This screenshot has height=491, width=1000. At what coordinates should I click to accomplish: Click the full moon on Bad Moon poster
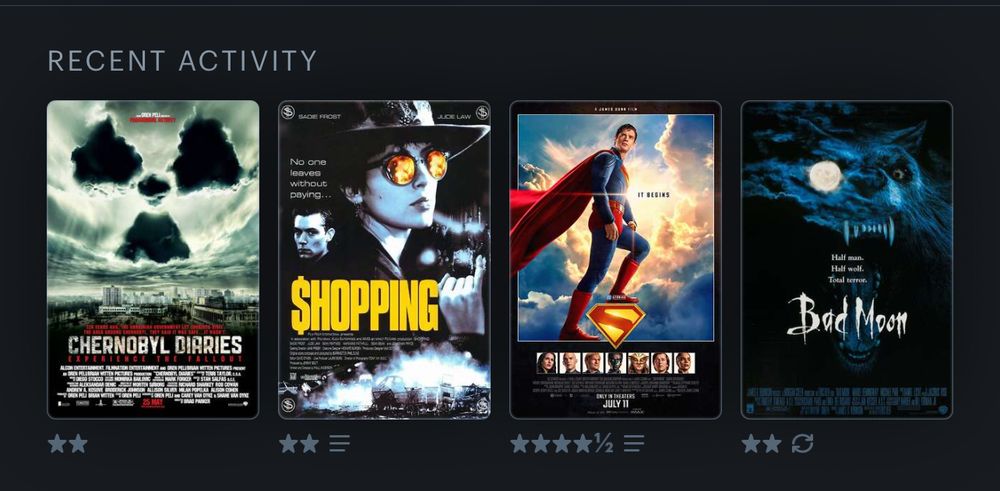click(x=825, y=177)
